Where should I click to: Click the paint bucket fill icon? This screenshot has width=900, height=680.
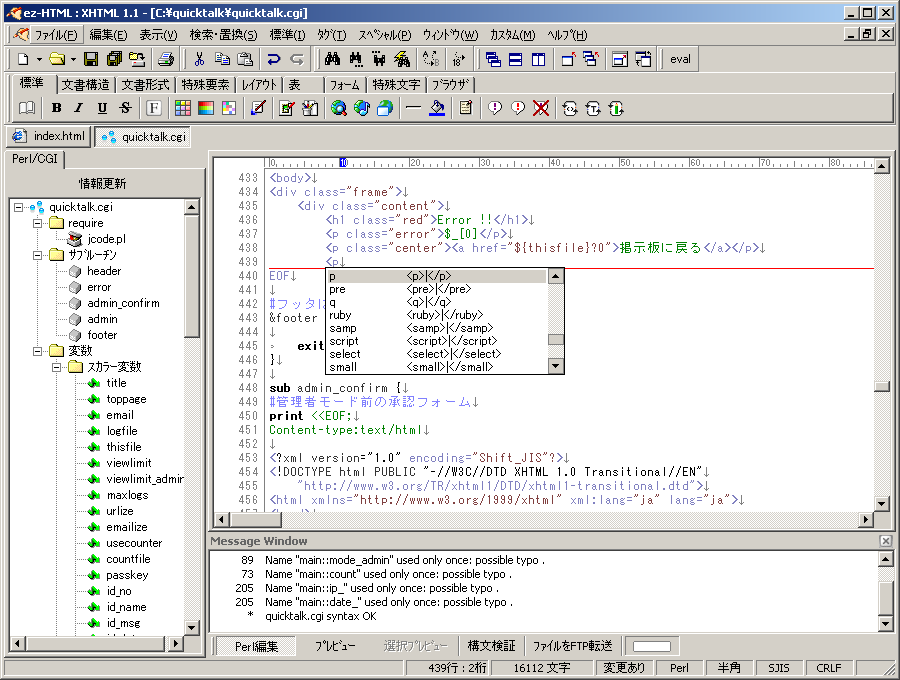coord(437,108)
